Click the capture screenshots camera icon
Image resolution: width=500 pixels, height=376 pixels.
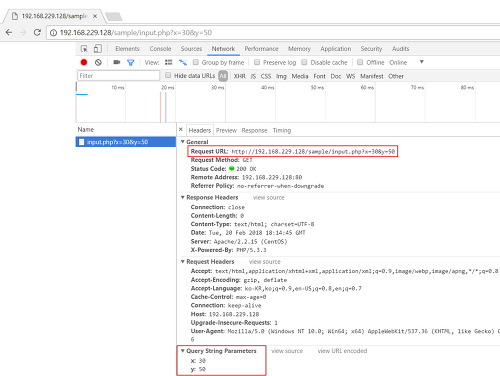click(117, 62)
